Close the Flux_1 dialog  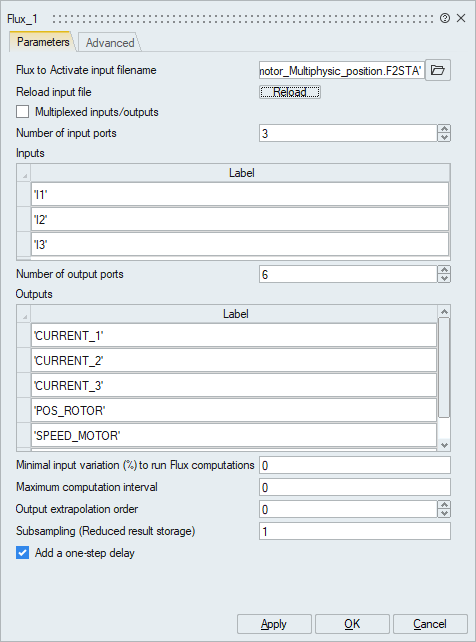pos(461,18)
